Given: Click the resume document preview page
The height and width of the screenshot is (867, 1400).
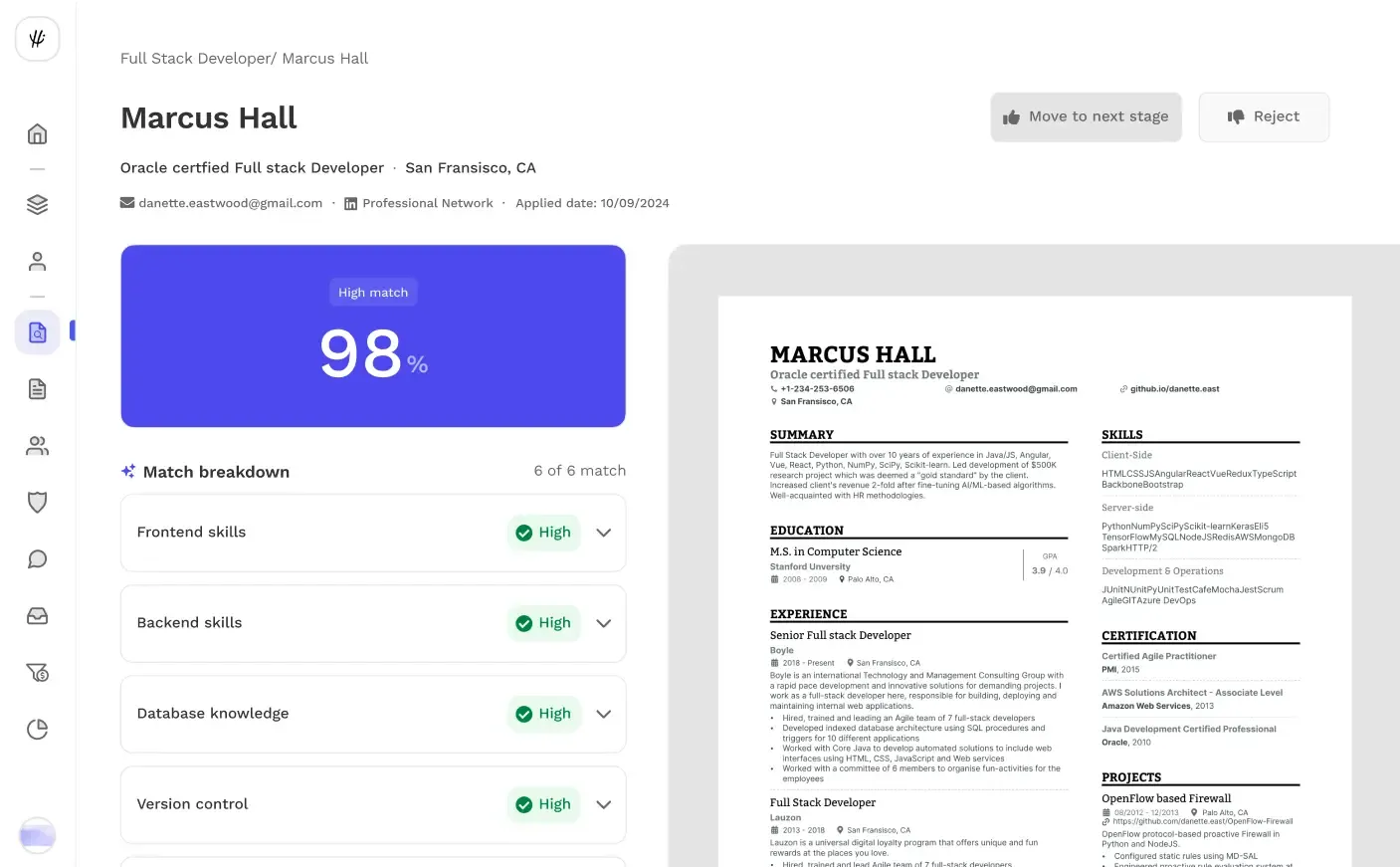Looking at the screenshot, I should coord(1035,581).
